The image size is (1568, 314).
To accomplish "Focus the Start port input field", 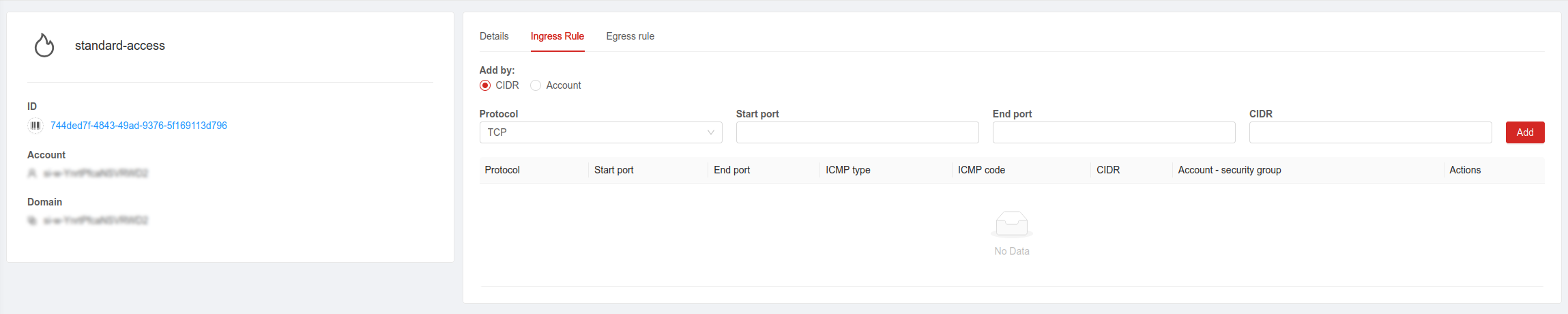I will (857, 132).
